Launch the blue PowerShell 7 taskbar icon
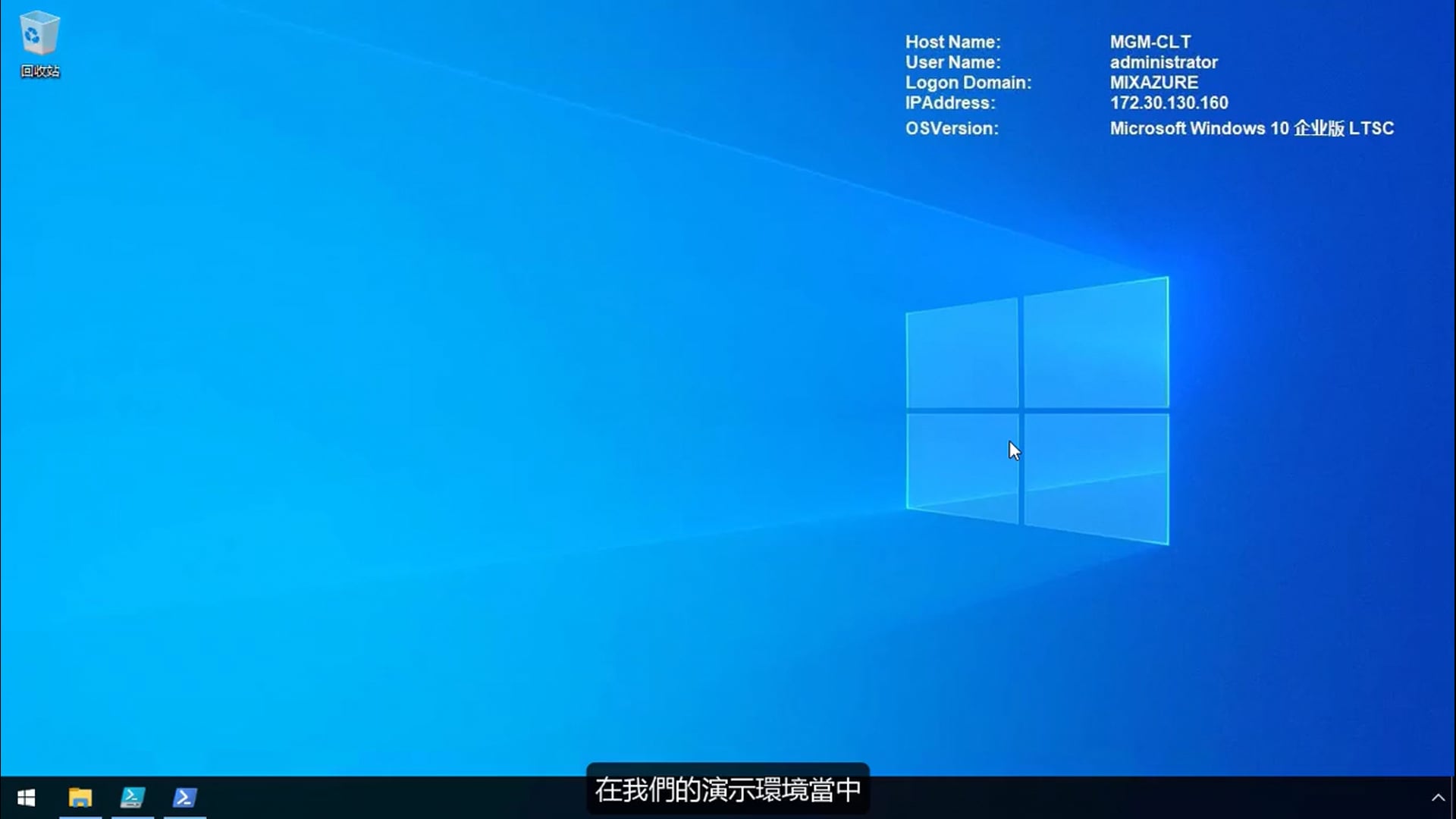The image size is (1456, 819). point(184,798)
